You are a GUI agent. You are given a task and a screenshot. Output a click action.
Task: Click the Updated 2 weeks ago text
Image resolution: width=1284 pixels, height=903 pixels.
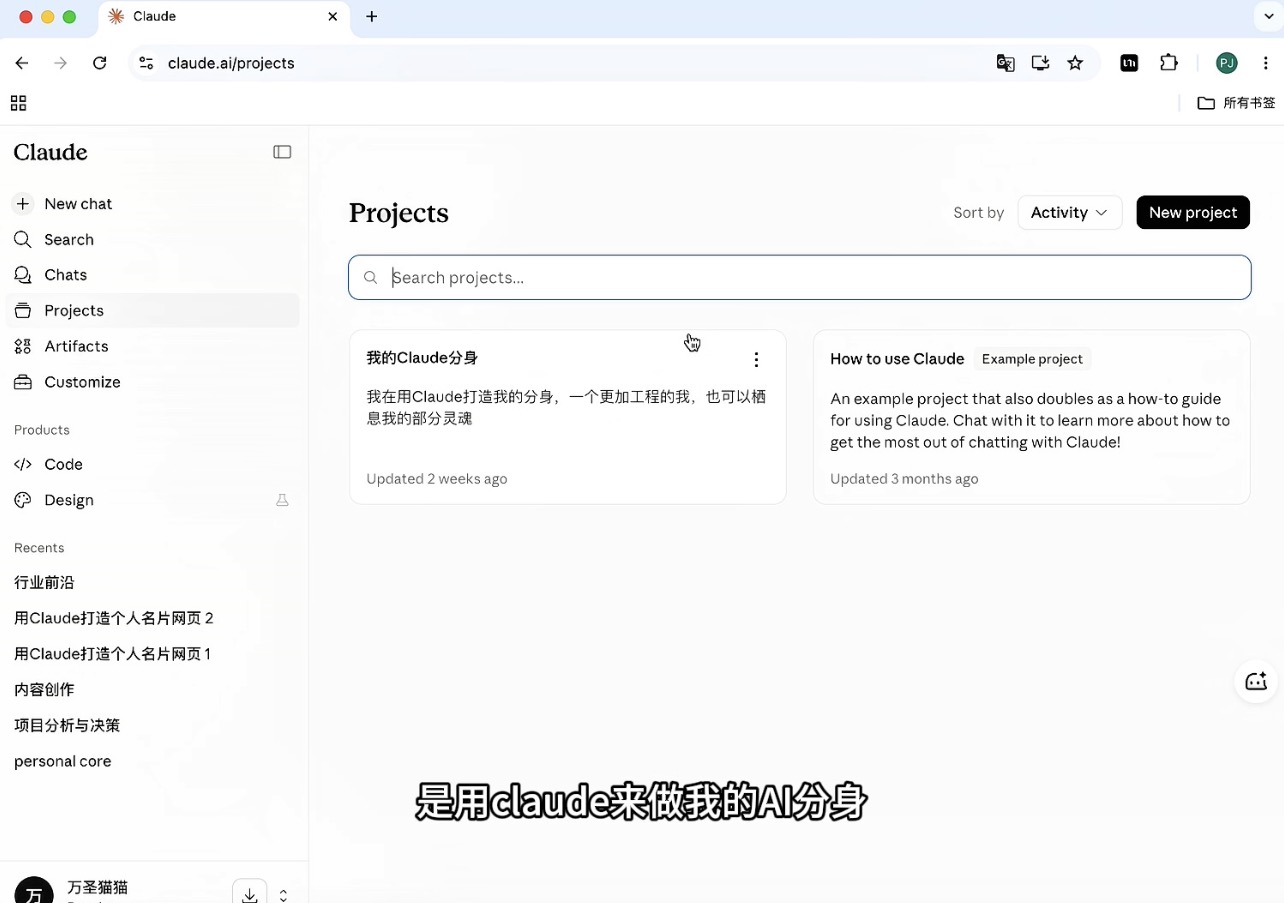pos(437,479)
